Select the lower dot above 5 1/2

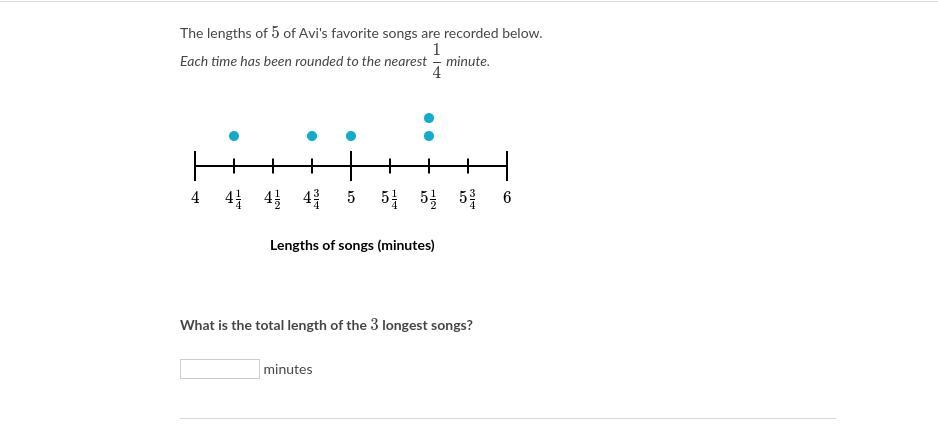pos(429,136)
